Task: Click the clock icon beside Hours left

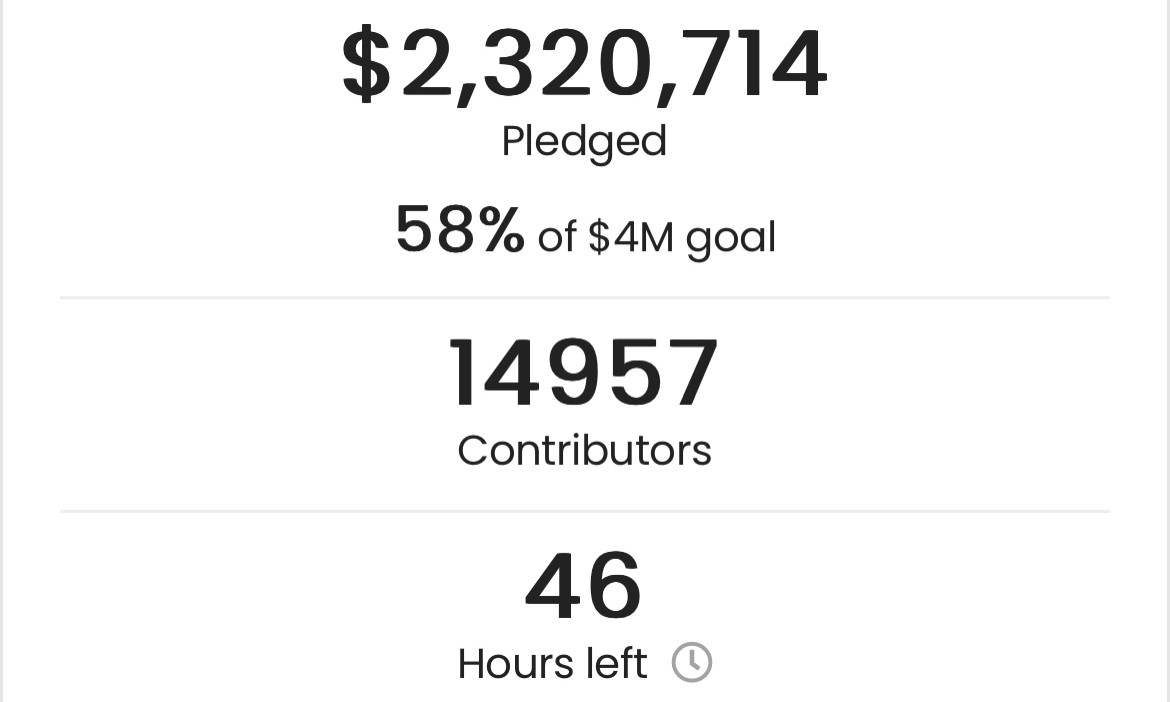Action: click(691, 662)
